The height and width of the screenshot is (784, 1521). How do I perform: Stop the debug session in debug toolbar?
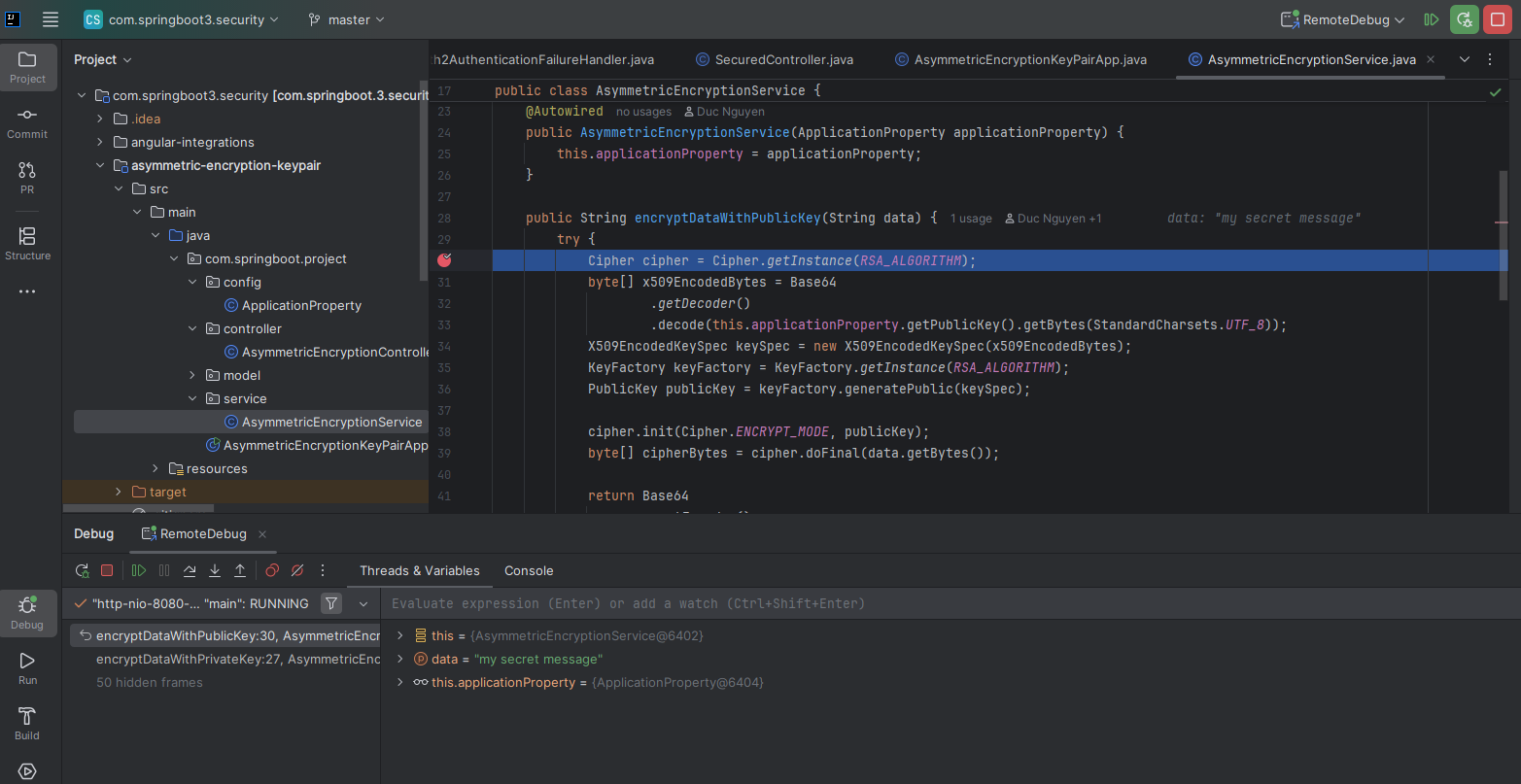coord(107,570)
